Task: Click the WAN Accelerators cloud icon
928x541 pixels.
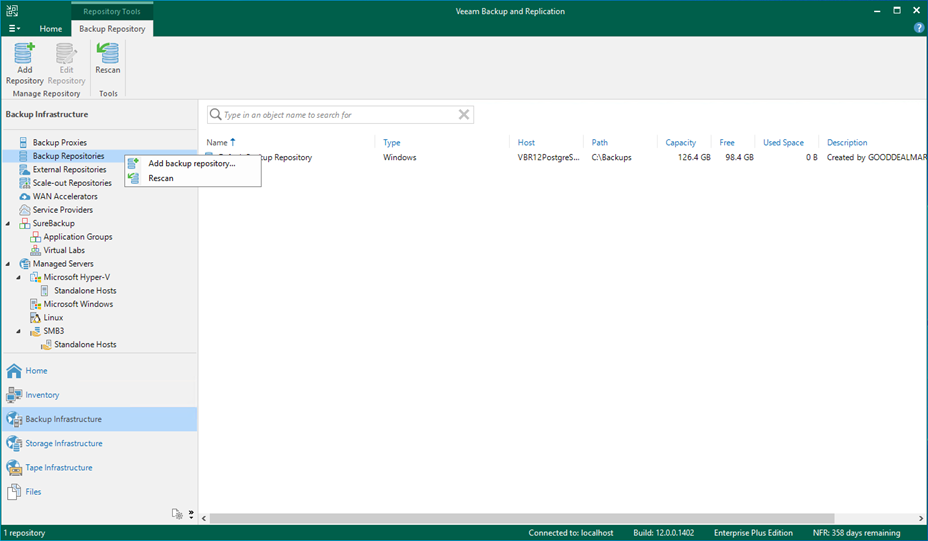Action: click(x=24, y=197)
